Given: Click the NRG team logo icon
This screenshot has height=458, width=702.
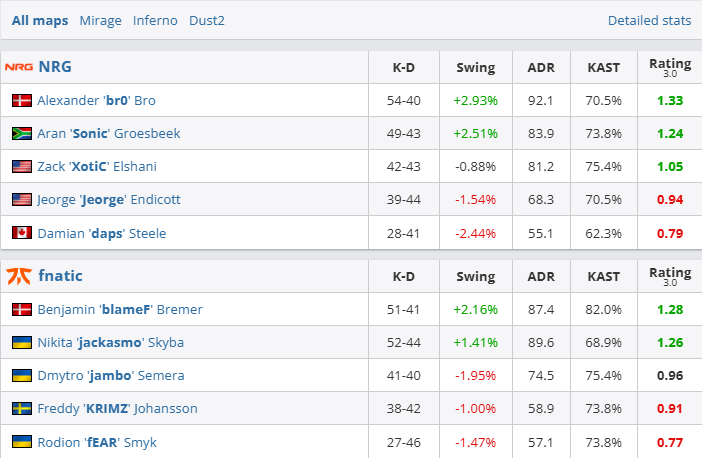Looking at the screenshot, I should tap(19, 67).
